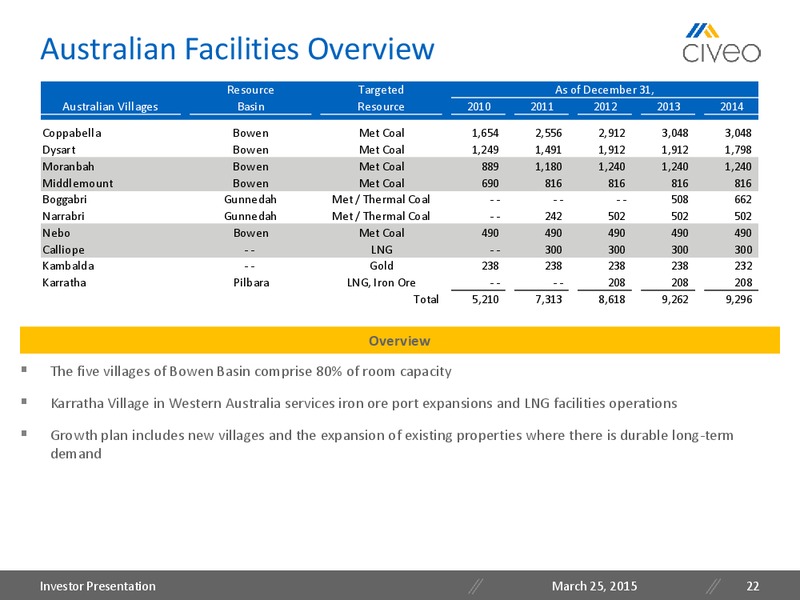Click the 'Australian Villages' column header

[x=110, y=106]
